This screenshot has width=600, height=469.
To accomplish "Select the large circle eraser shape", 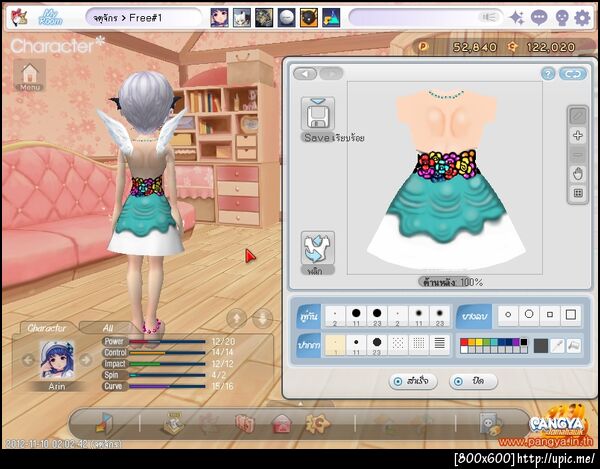I will (x=529, y=315).
